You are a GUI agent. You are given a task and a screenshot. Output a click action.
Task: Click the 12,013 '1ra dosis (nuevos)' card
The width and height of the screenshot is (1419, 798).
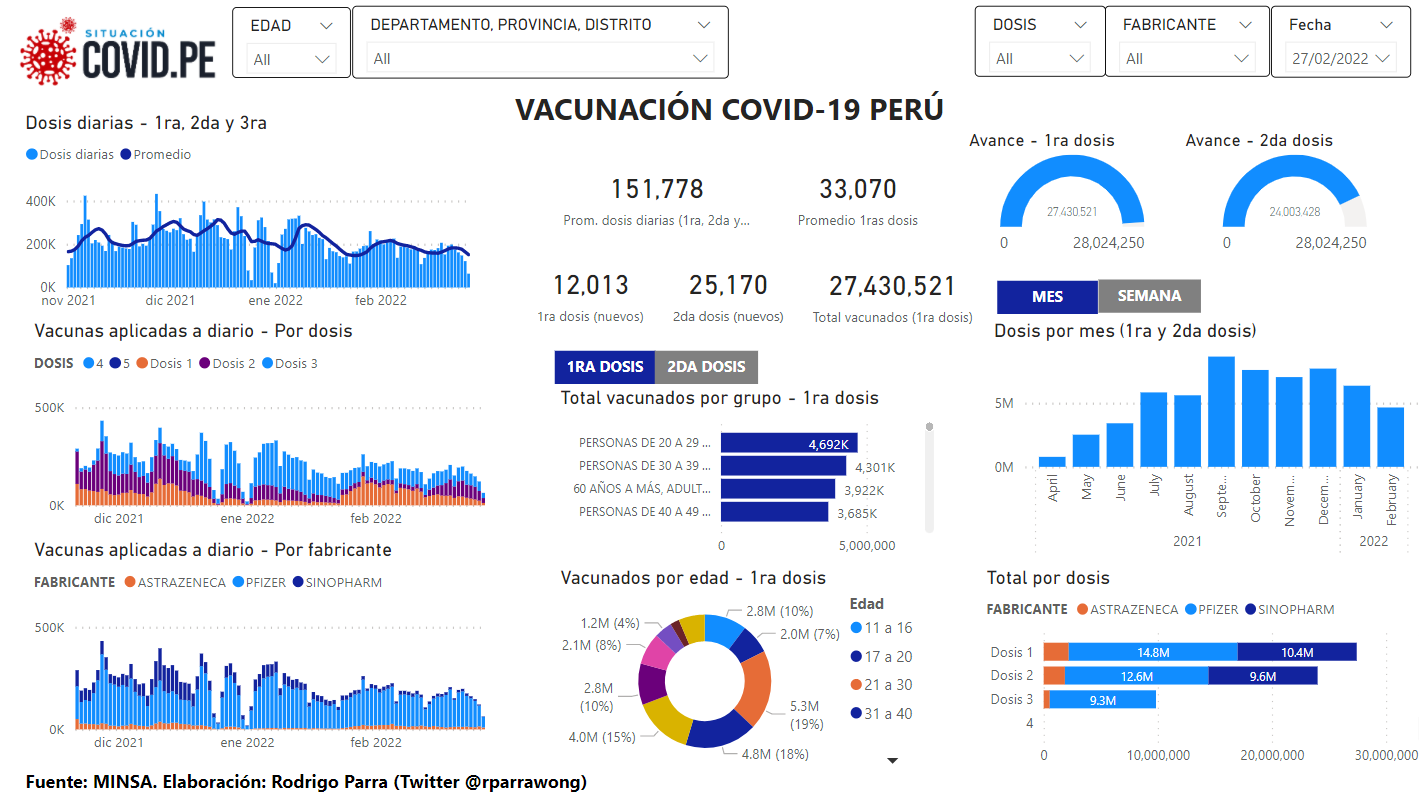591,298
